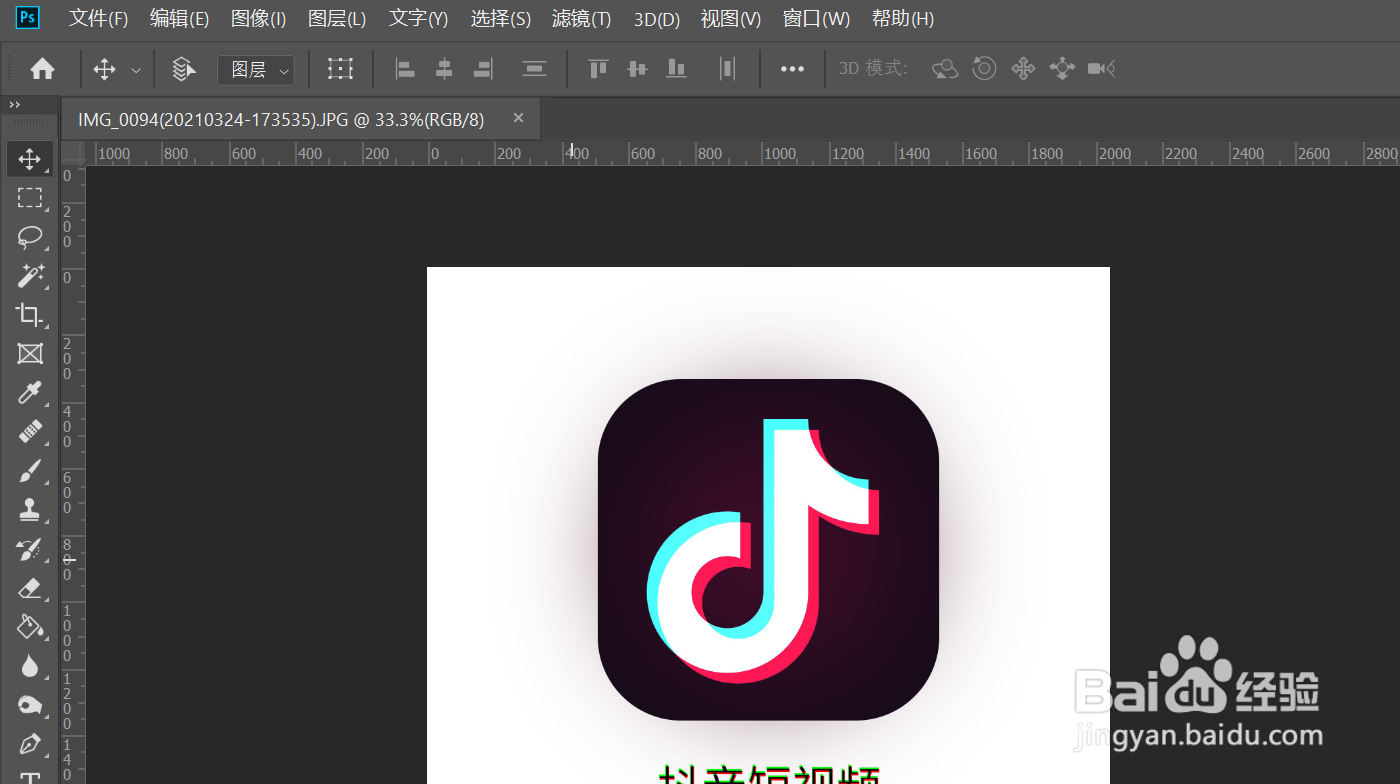Select the Blur tool
Image resolution: width=1400 pixels, height=784 pixels.
(x=30, y=666)
